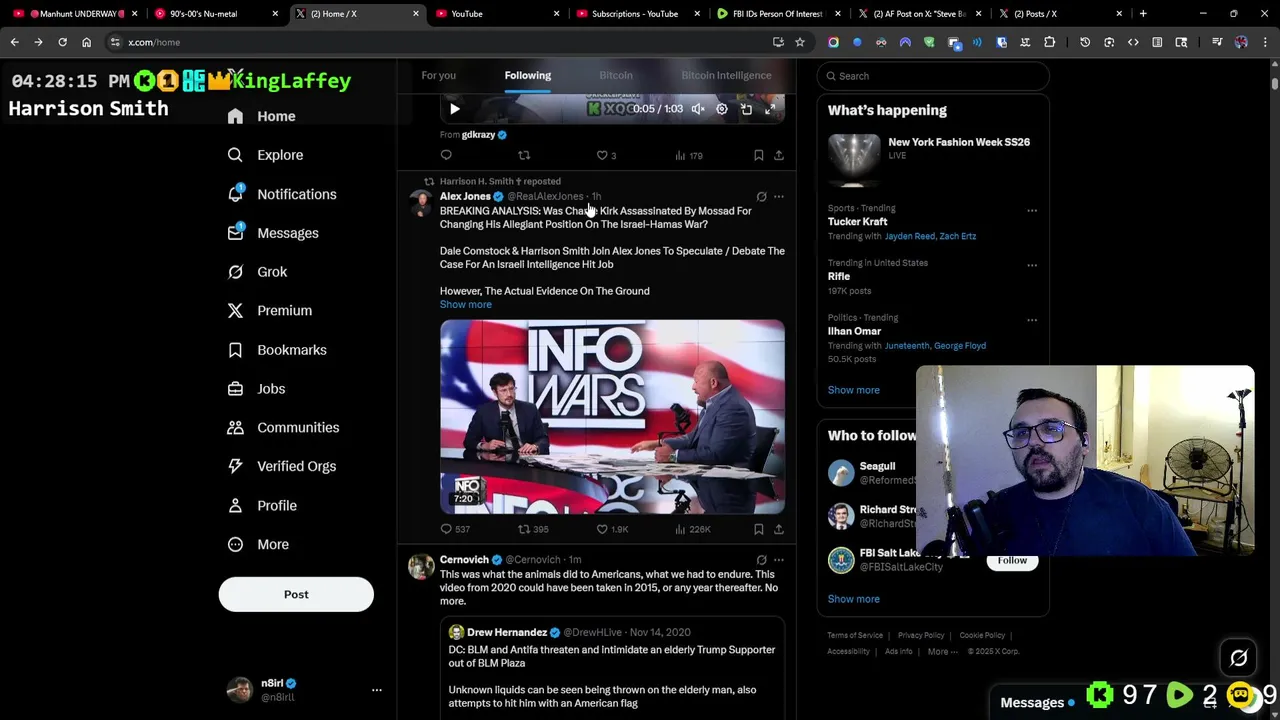The image size is (1280, 720).
Task: Click the X search field
Action: 933,76
